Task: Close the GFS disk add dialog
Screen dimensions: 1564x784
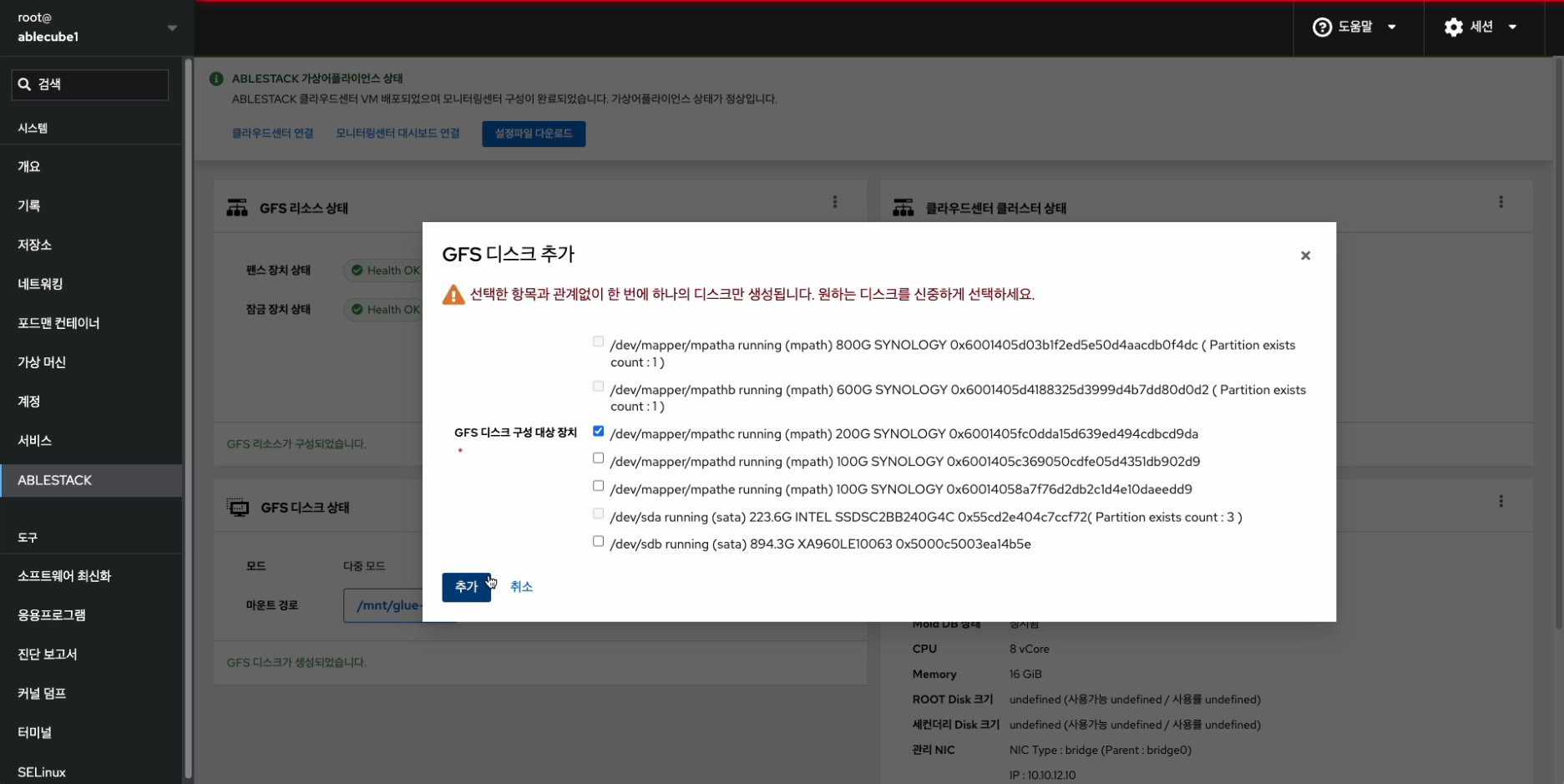Action: (1306, 255)
